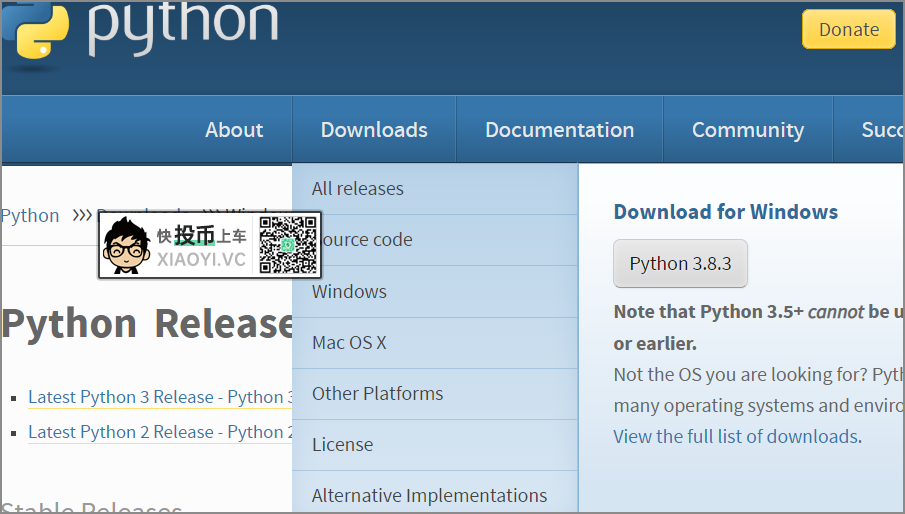Click the QR code image
905x514 pixels.
(287, 245)
